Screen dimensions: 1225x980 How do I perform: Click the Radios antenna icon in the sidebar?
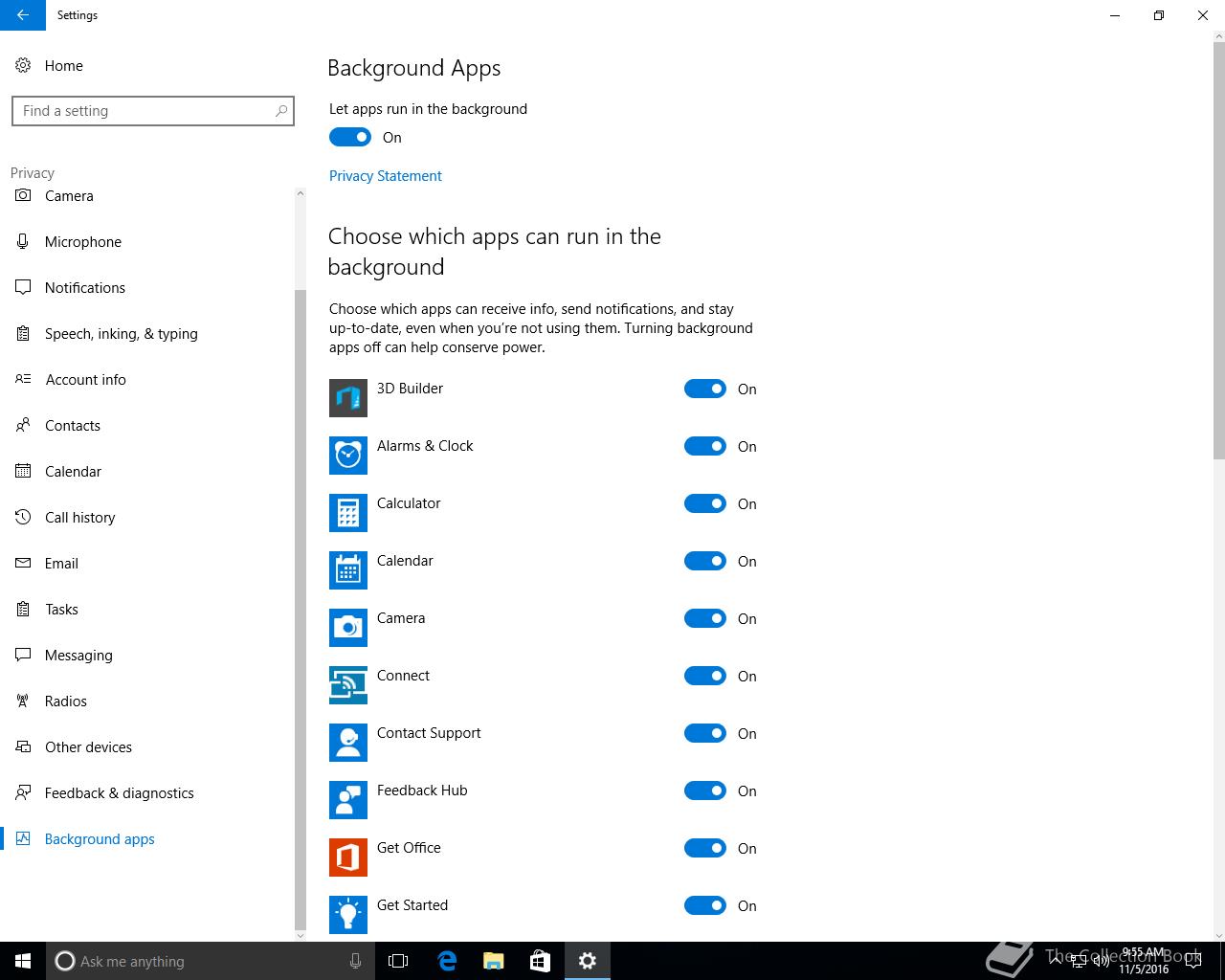23,702
